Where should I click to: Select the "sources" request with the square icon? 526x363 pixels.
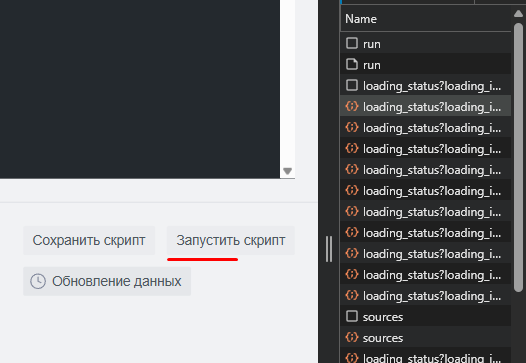[x=425, y=316]
